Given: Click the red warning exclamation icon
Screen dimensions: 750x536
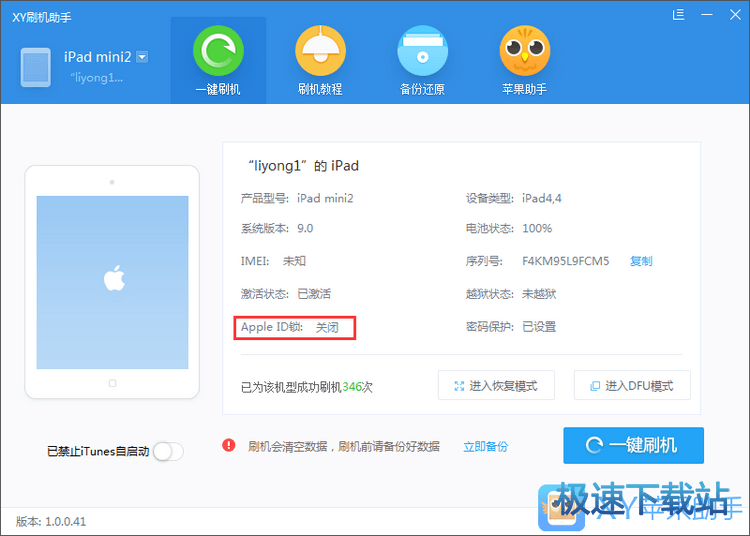Looking at the screenshot, I should [229, 446].
